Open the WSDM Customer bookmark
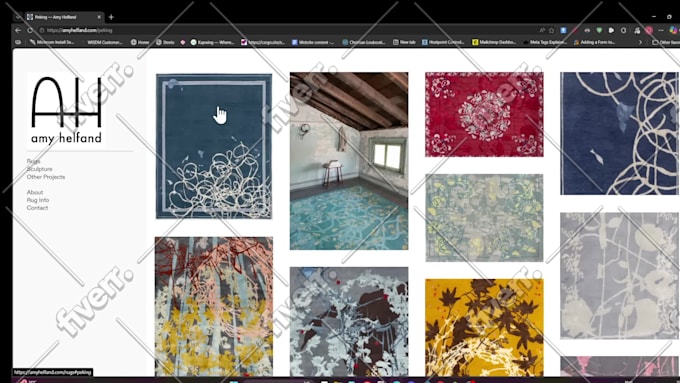 click(105, 42)
